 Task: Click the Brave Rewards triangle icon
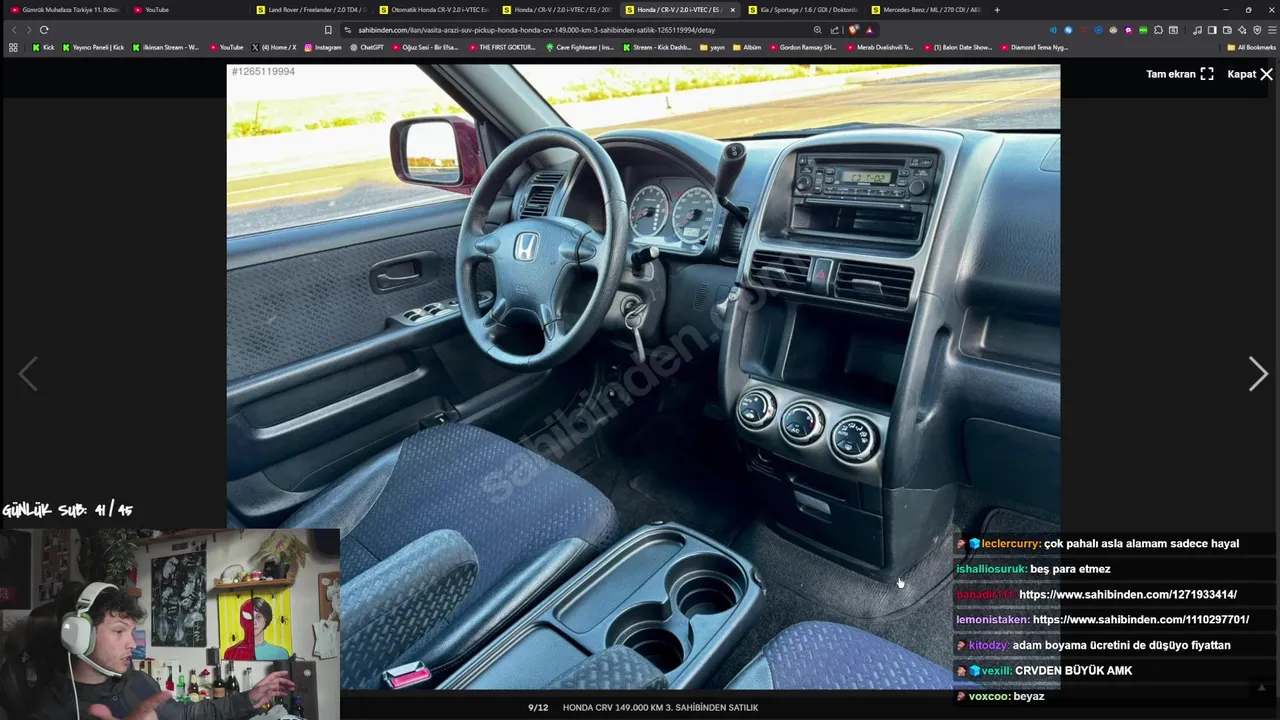pyautogui.click(x=869, y=30)
